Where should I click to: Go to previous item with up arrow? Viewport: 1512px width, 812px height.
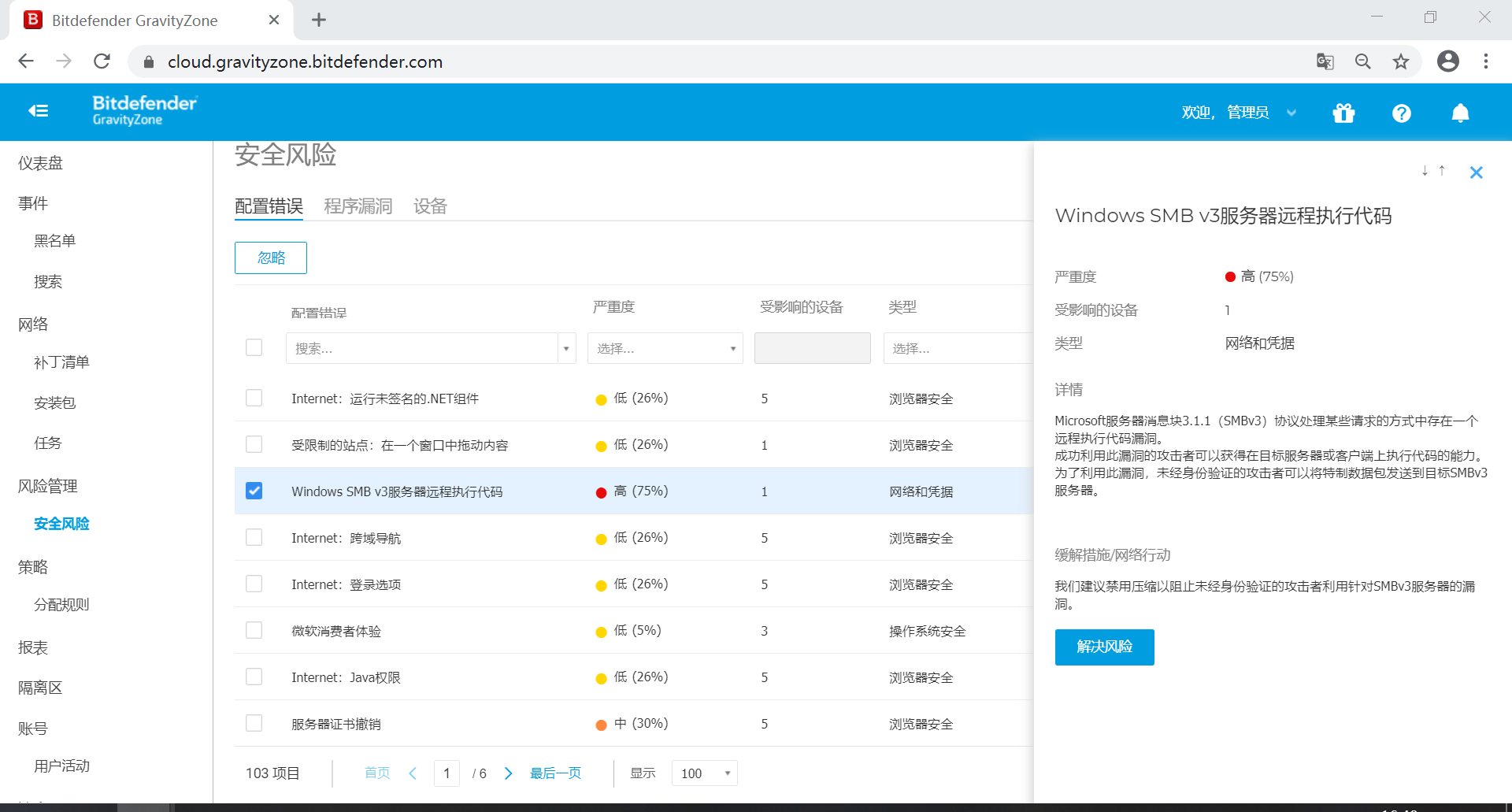1442,171
